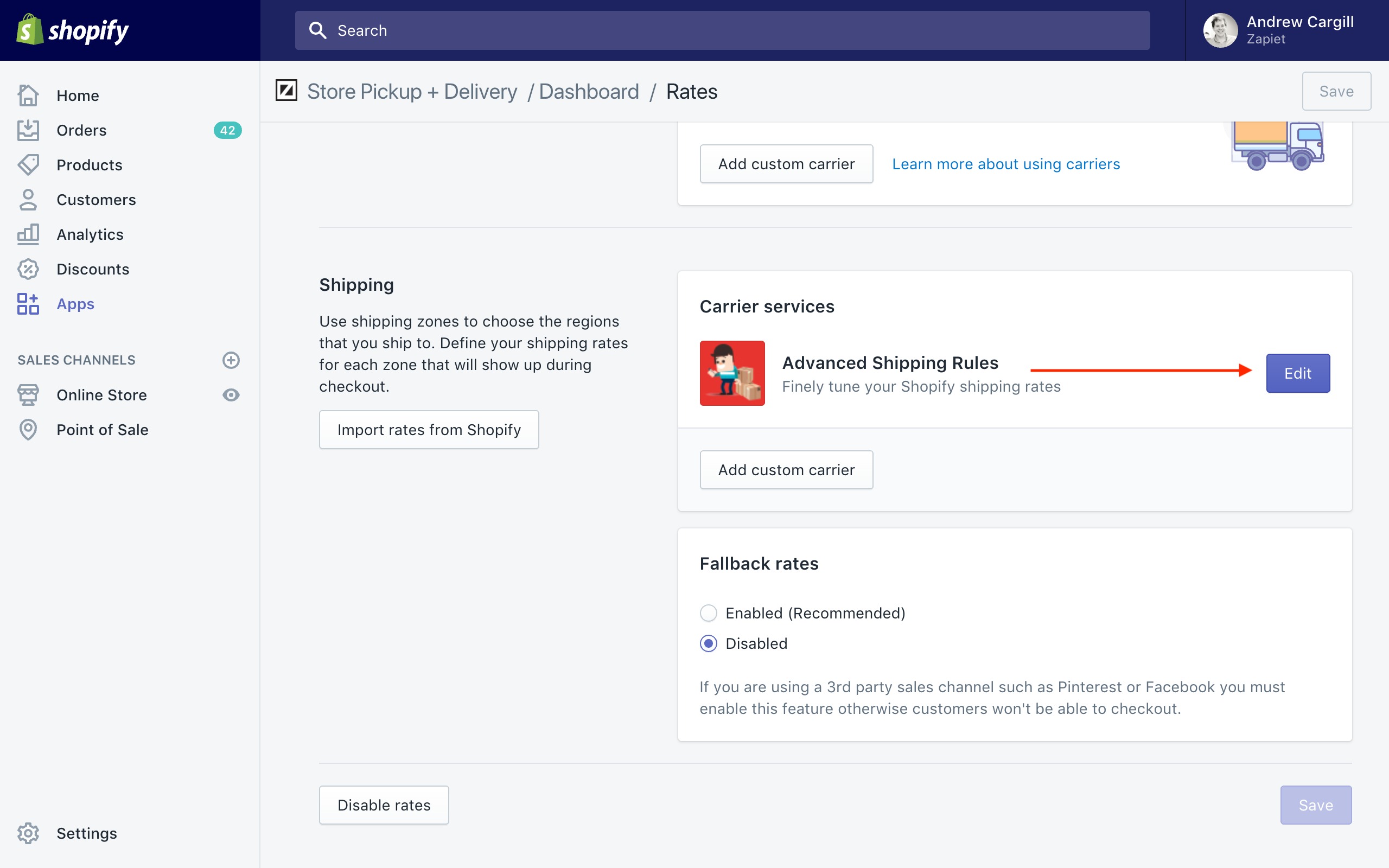Go to Dashboard breadcrumb
This screenshot has height=868, width=1389.
[x=589, y=91]
